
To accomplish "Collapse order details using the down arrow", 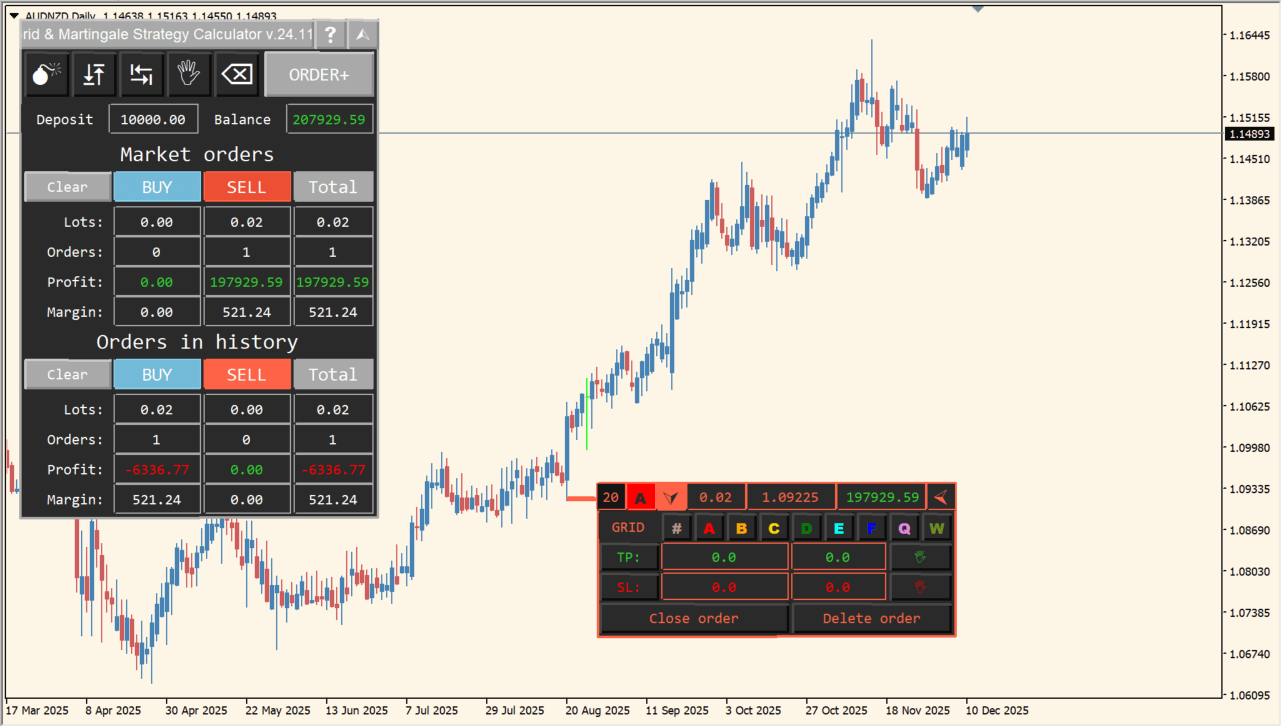I will (x=671, y=497).
